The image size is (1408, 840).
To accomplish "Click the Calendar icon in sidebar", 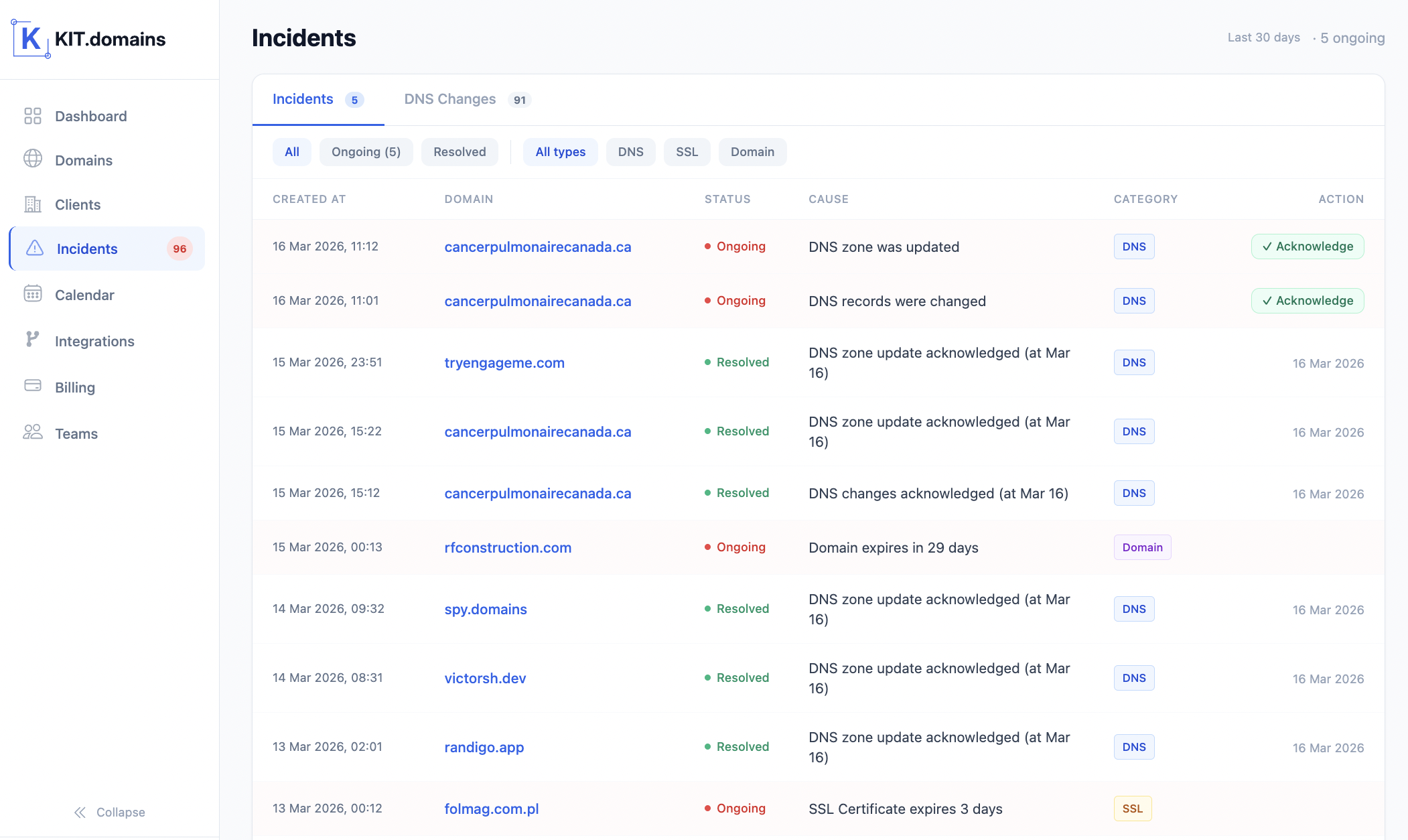I will point(33,294).
